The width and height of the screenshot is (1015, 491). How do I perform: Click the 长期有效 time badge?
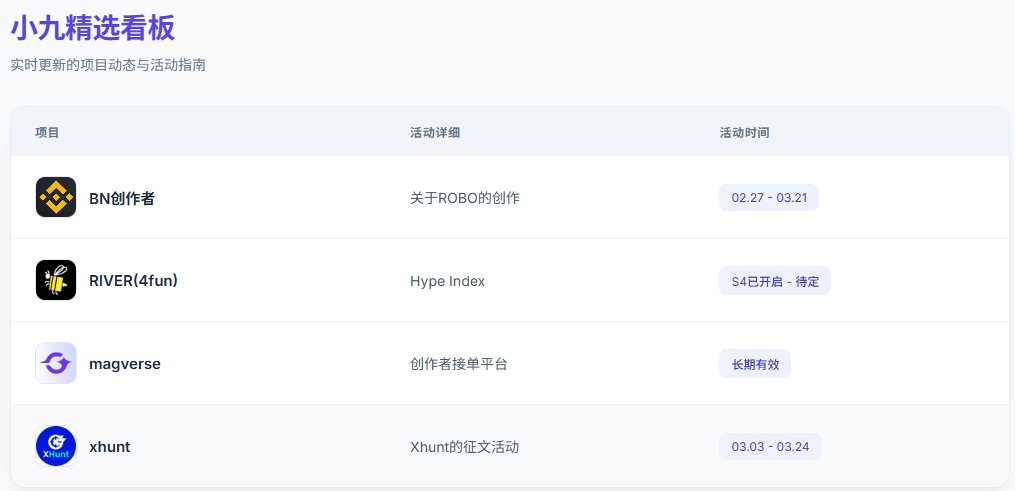(x=754, y=364)
